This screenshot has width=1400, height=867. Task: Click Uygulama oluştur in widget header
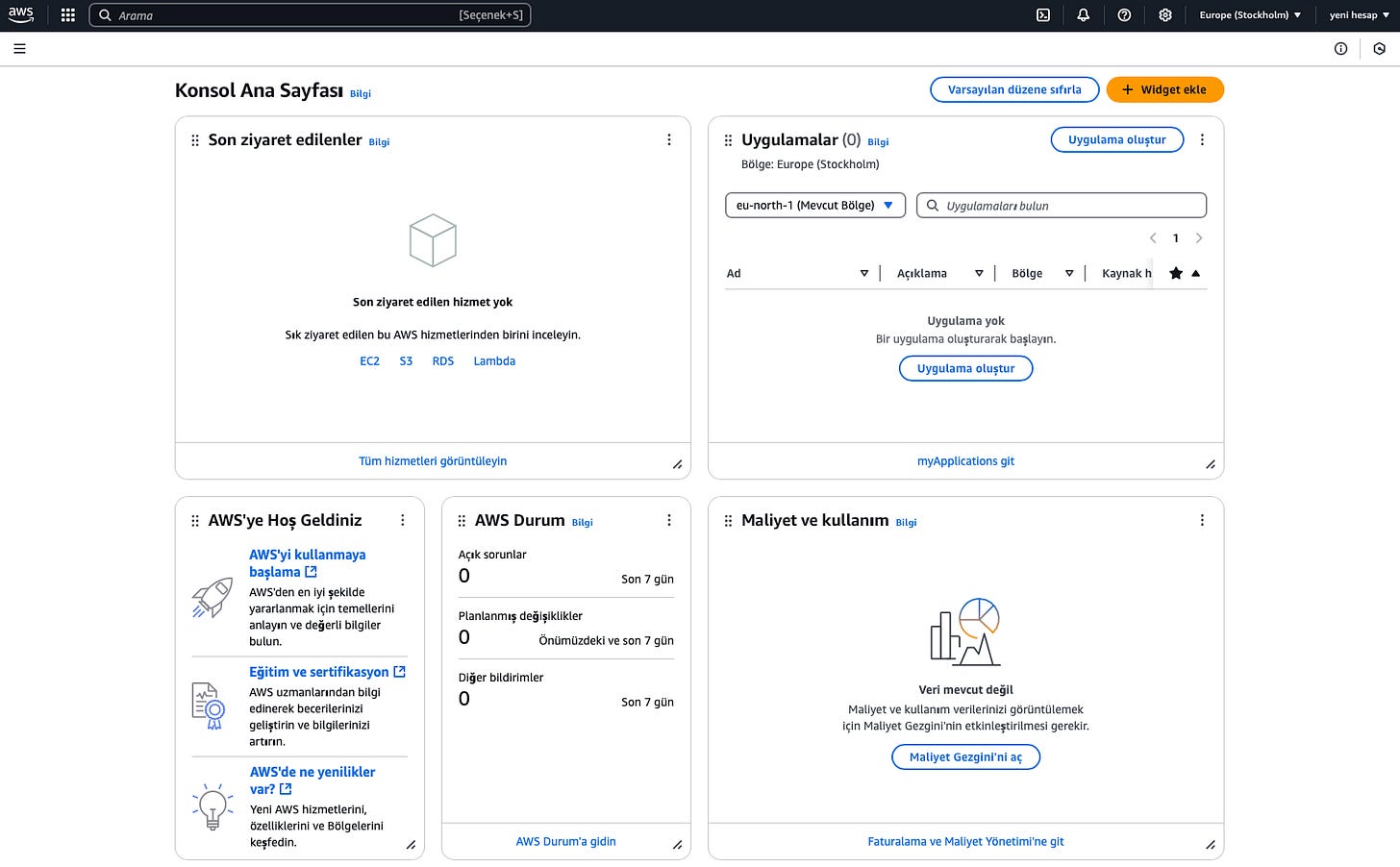click(x=1117, y=140)
